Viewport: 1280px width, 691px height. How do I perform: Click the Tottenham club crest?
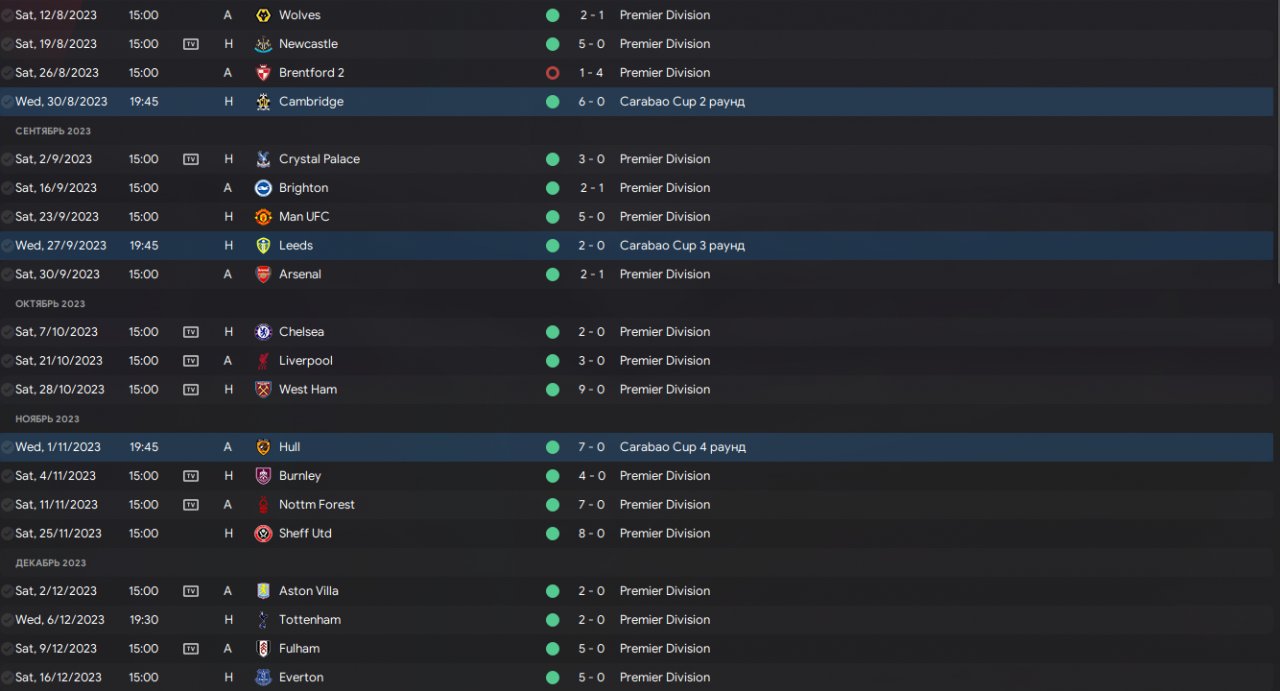click(x=263, y=620)
